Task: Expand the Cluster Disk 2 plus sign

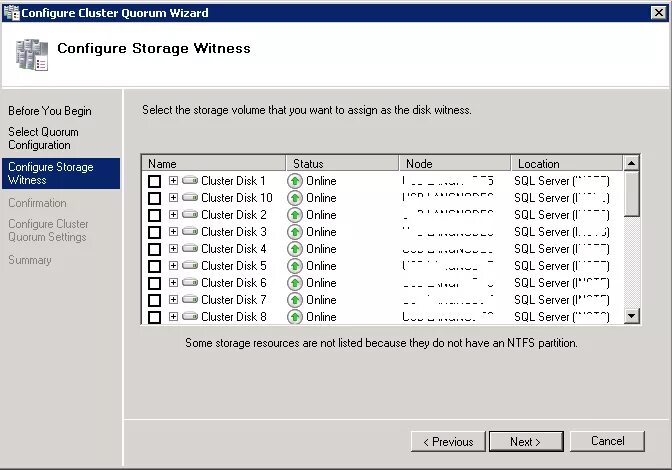Action: [173, 214]
